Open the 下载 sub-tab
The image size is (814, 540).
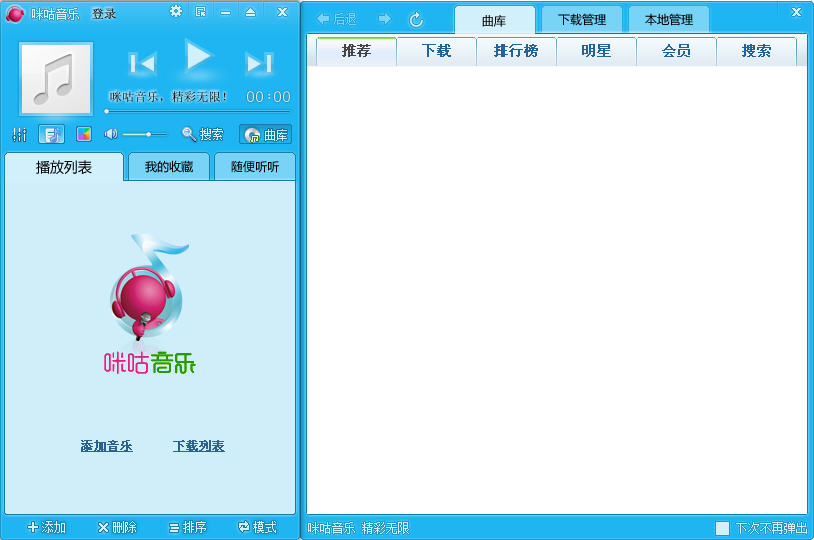437,51
